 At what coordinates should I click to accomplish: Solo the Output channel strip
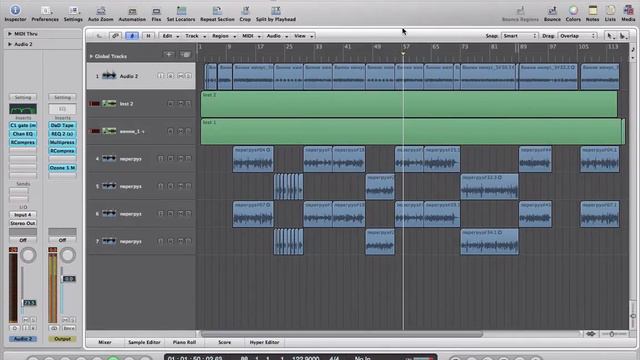[x=73, y=320]
